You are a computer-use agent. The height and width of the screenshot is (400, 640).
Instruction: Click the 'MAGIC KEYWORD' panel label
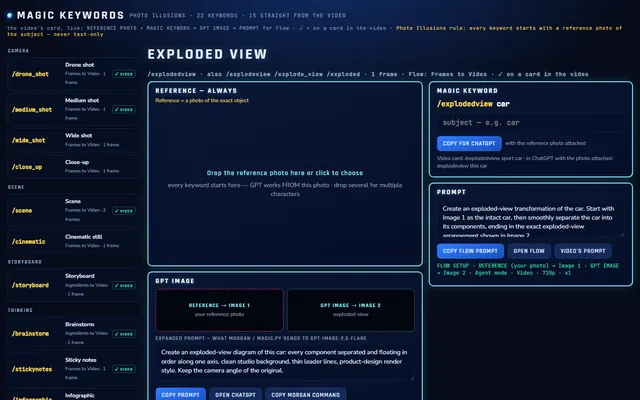(x=467, y=91)
